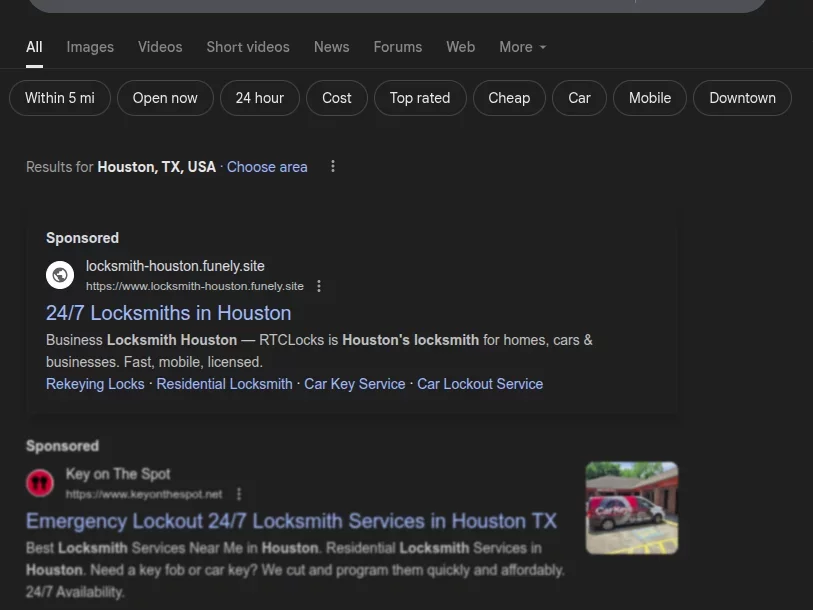Viewport: 813px width, 610px height.
Task: Toggle the Open now filter chip
Action: pos(165,98)
